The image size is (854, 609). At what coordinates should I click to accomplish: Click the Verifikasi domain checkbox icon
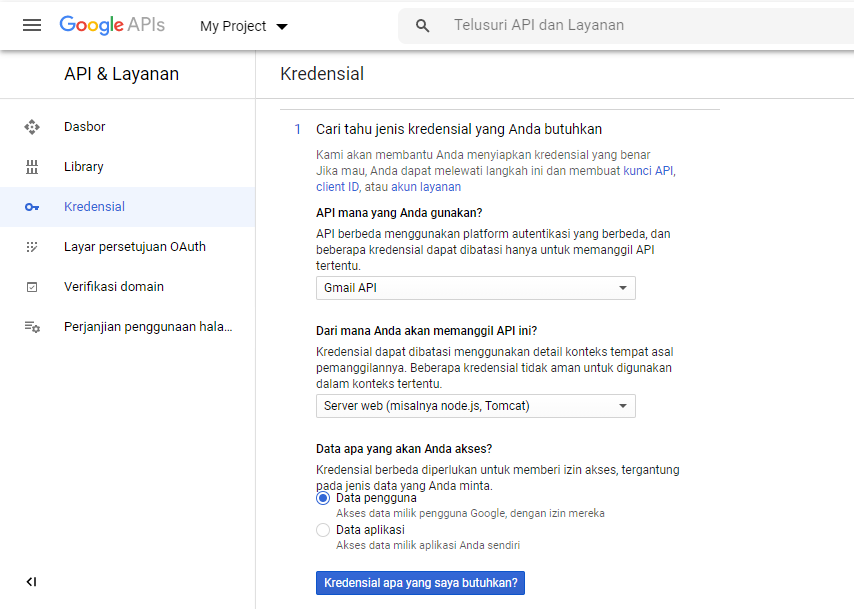(x=32, y=287)
